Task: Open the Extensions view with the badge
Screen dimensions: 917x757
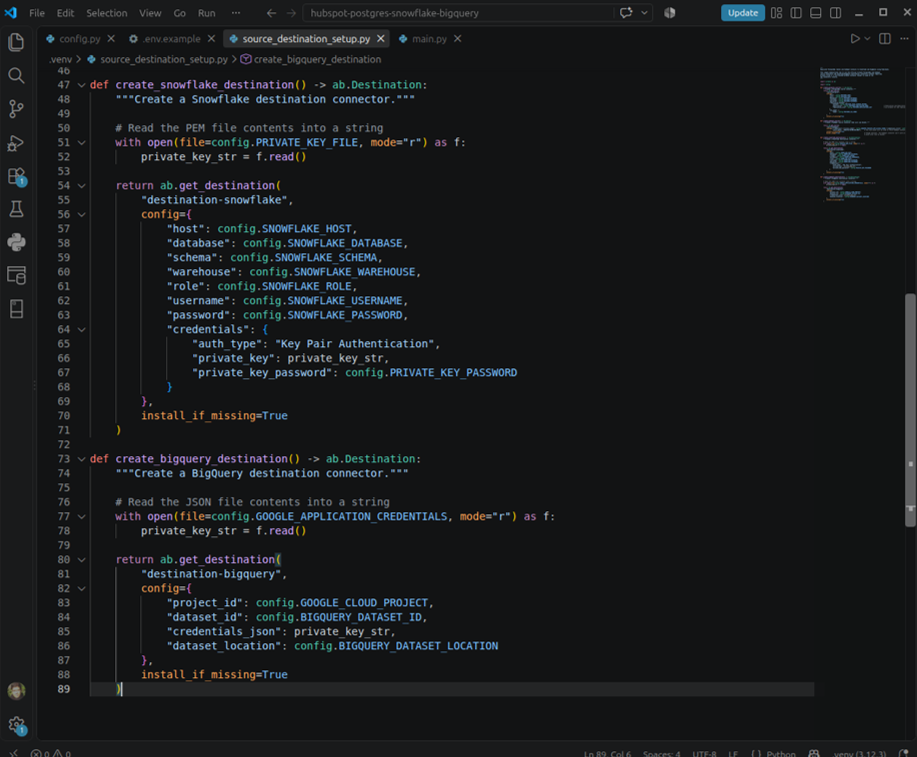Action: coord(16,176)
